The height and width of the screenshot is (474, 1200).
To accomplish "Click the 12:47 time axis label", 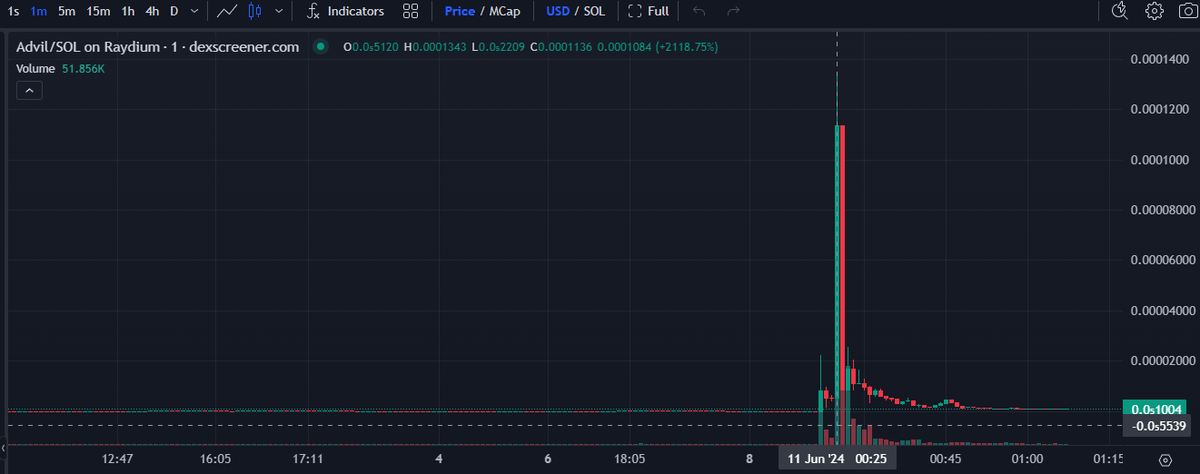I will coord(118,459).
